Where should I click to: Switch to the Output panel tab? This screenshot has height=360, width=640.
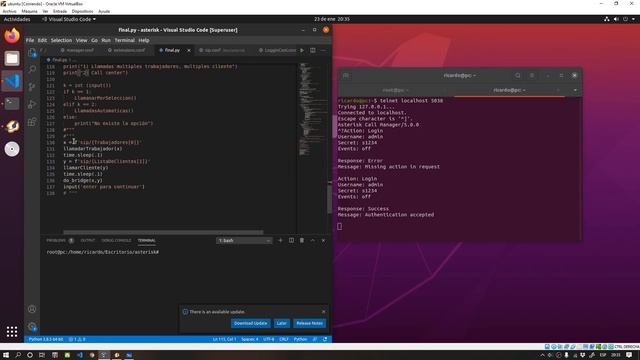tap(87, 240)
